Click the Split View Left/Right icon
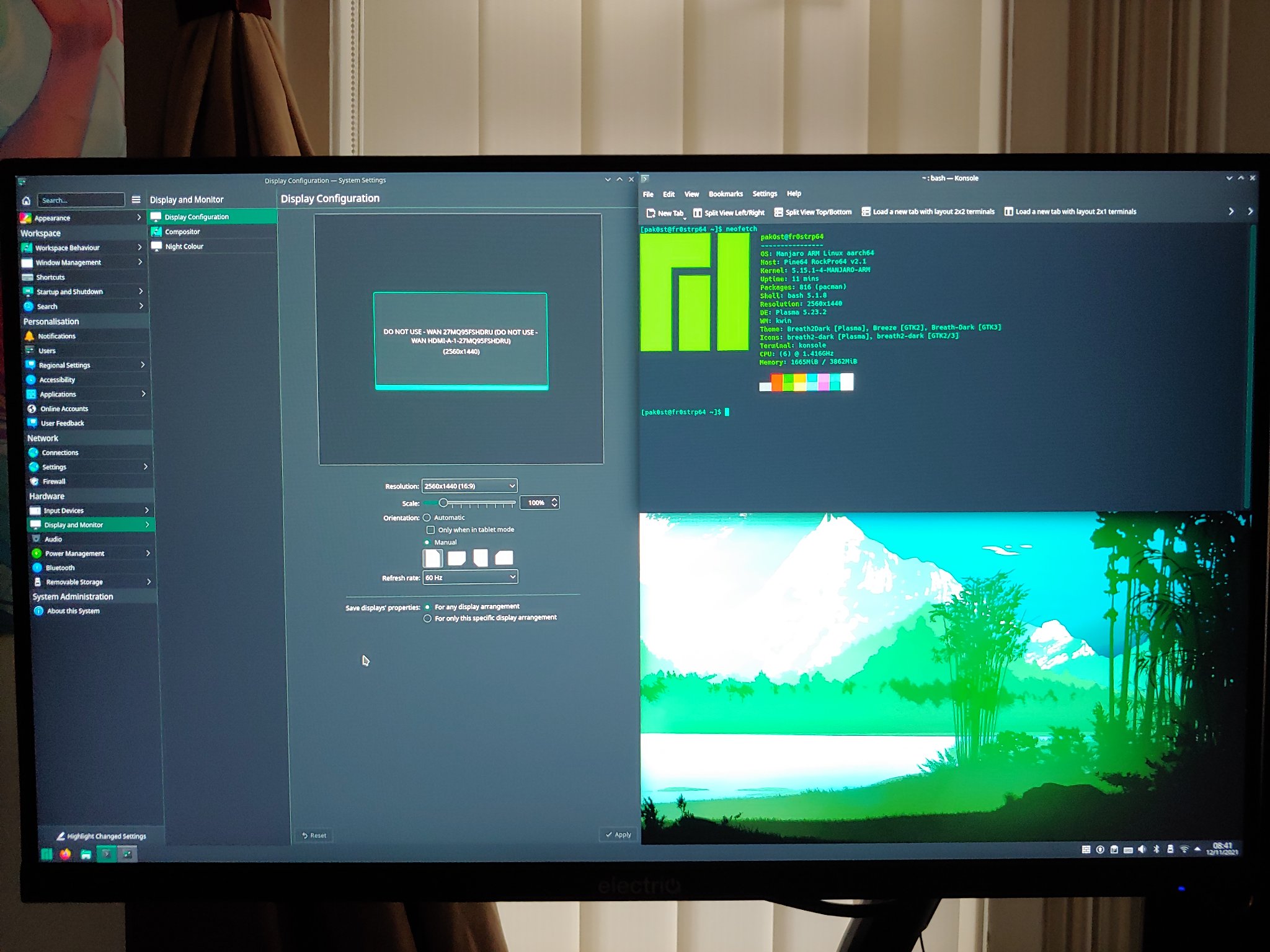Viewport: 1270px width, 952px height. pyautogui.click(x=698, y=213)
